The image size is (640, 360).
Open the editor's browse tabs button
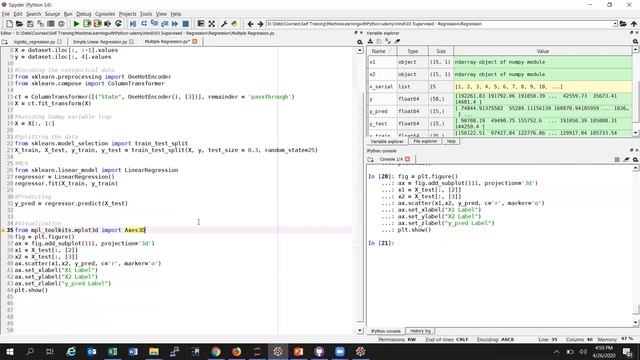(x=4, y=42)
